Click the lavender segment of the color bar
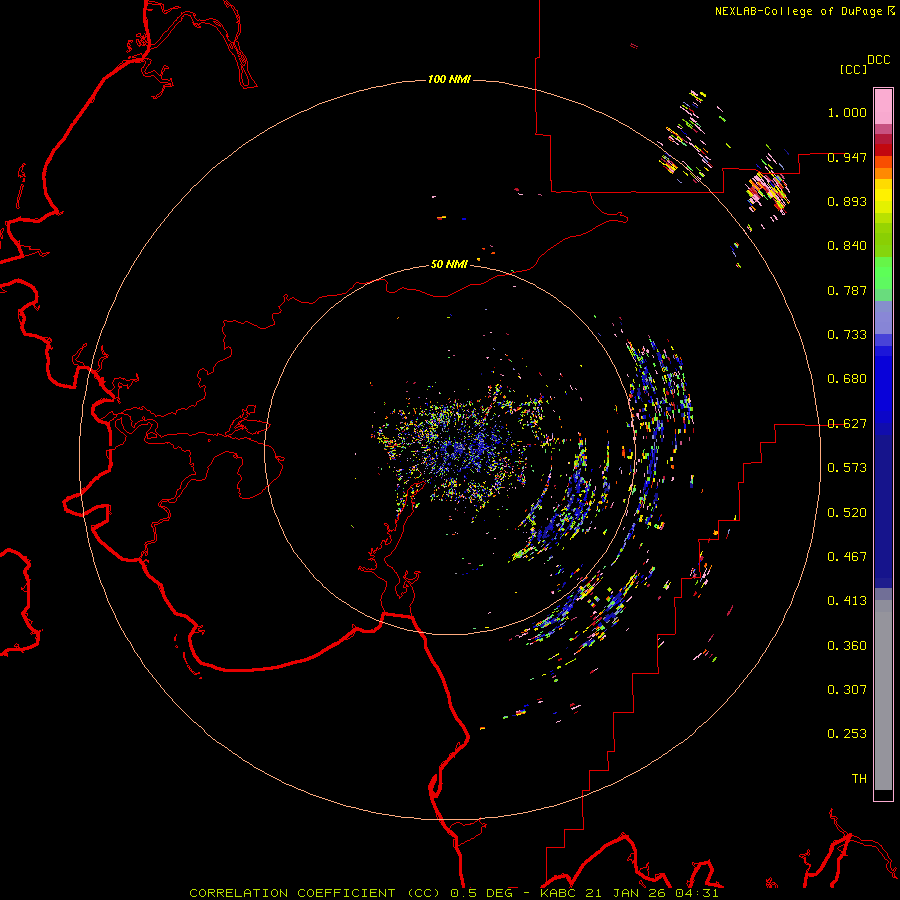Image resolution: width=900 pixels, height=900 pixels. (883, 317)
